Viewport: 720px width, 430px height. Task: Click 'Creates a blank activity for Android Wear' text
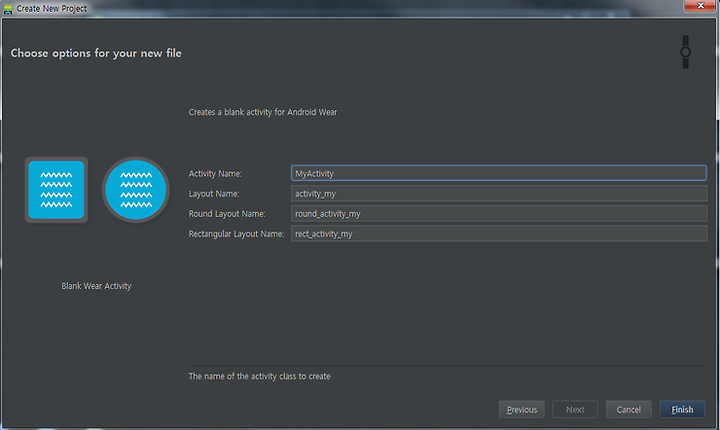(x=263, y=112)
